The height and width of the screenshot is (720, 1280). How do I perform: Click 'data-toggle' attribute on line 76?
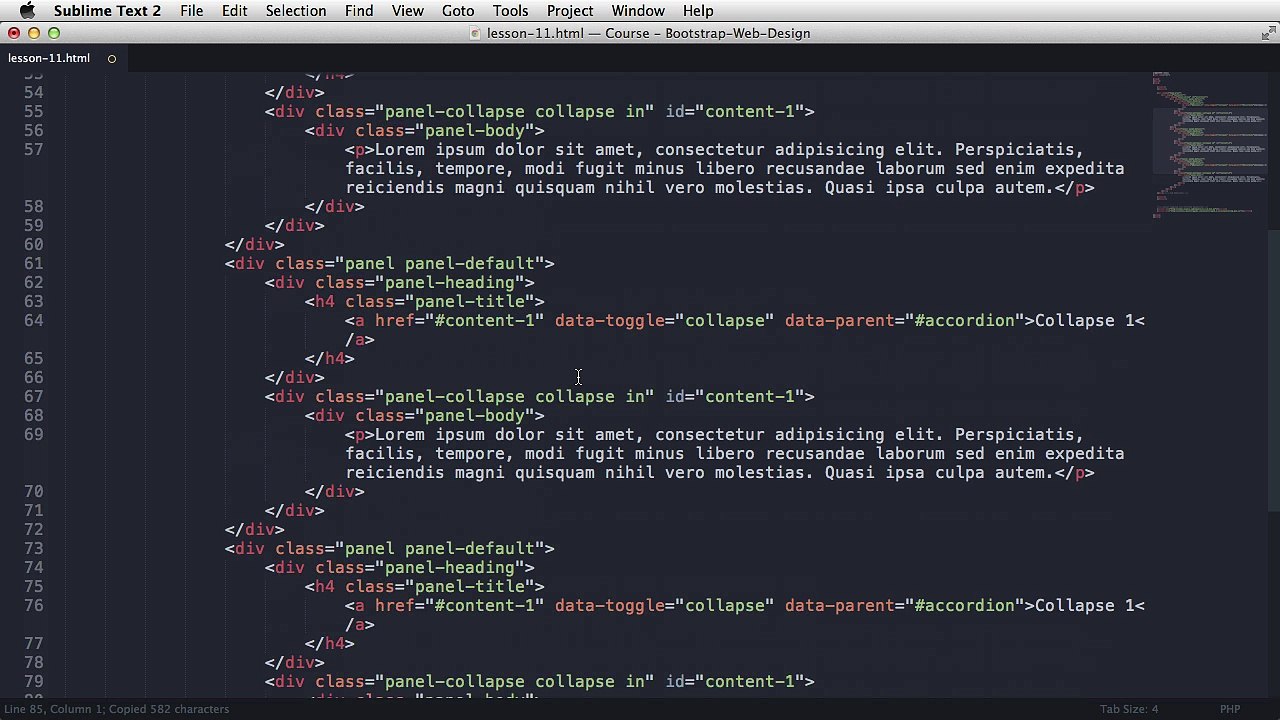pyautogui.click(x=609, y=606)
